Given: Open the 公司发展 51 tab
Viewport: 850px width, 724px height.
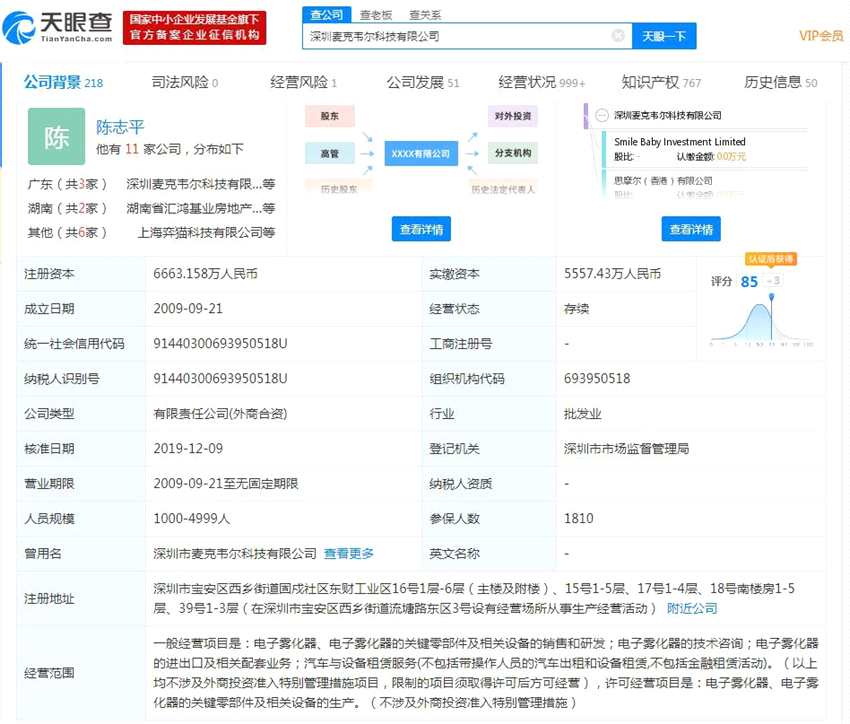Looking at the screenshot, I should 423,82.
